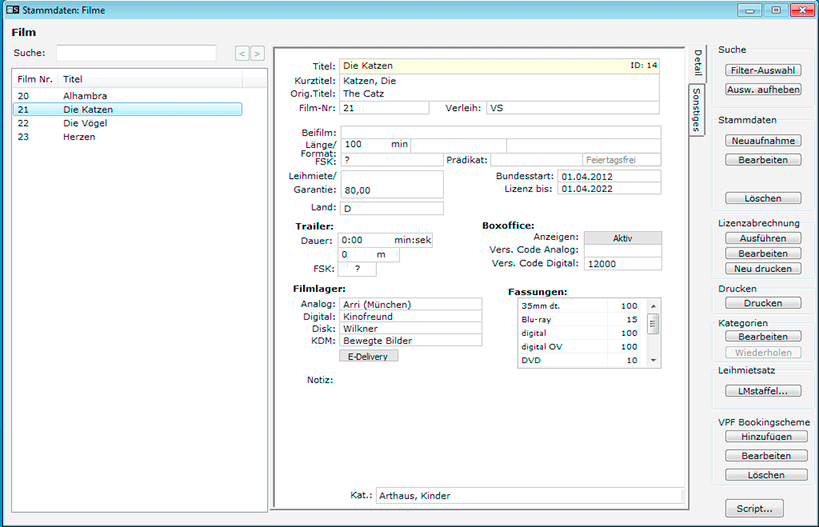Click the Suche search input field

coord(136,53)
